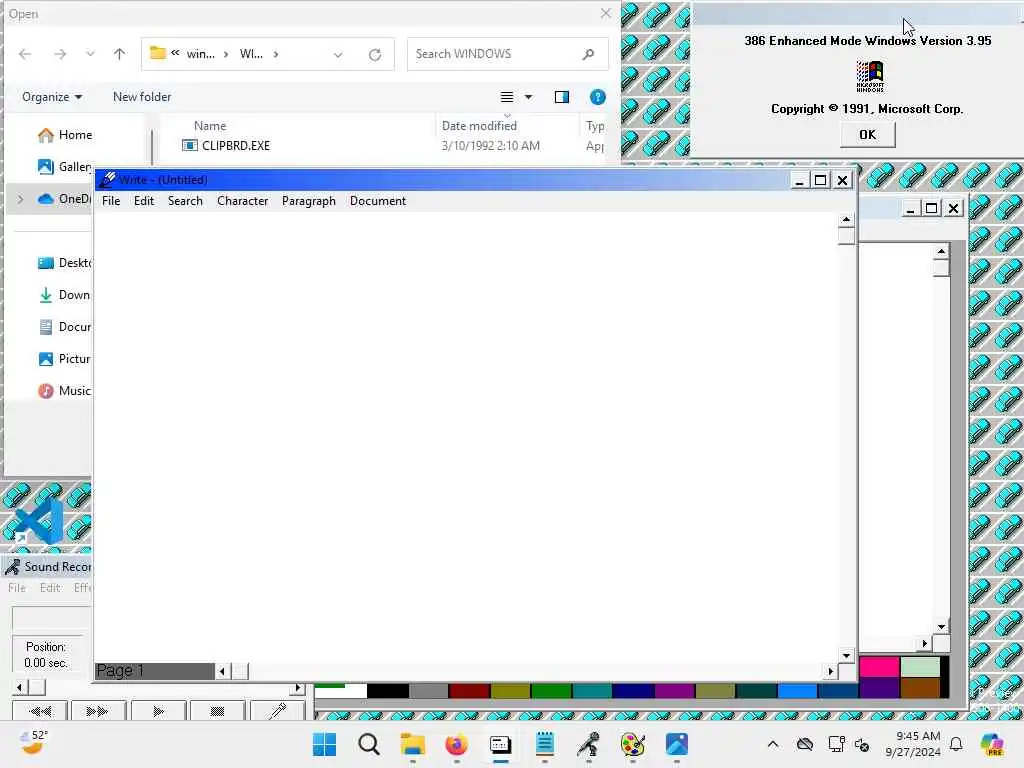
Task: Select Home in the navigation pane
Action: [x=65, y=135]
